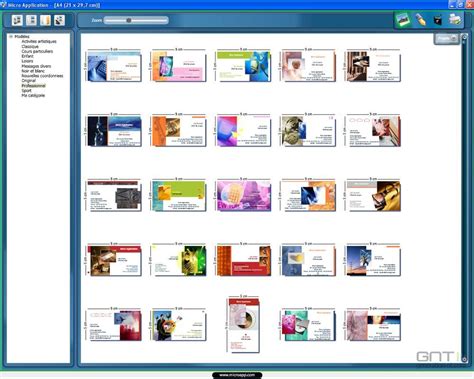Viewport: 474px width, 379px height.
Task: Choose the orange and pink card template
Action: click(x=179, y=66)
